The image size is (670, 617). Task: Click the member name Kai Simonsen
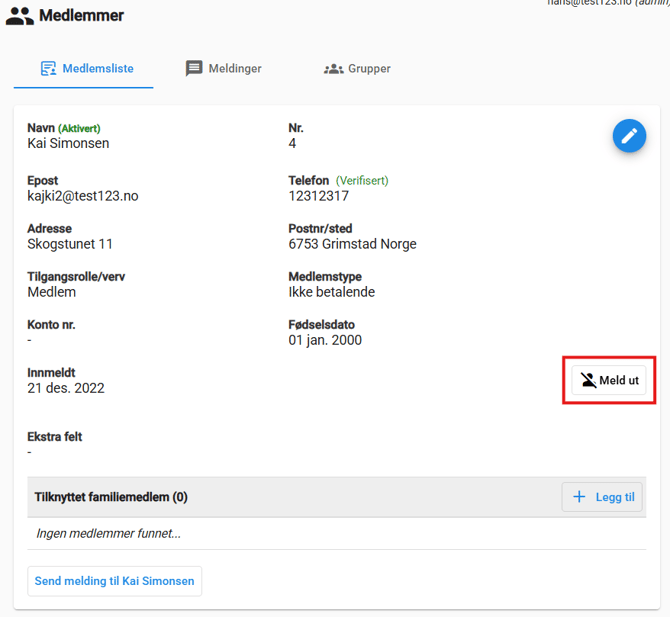click(68, 143)
